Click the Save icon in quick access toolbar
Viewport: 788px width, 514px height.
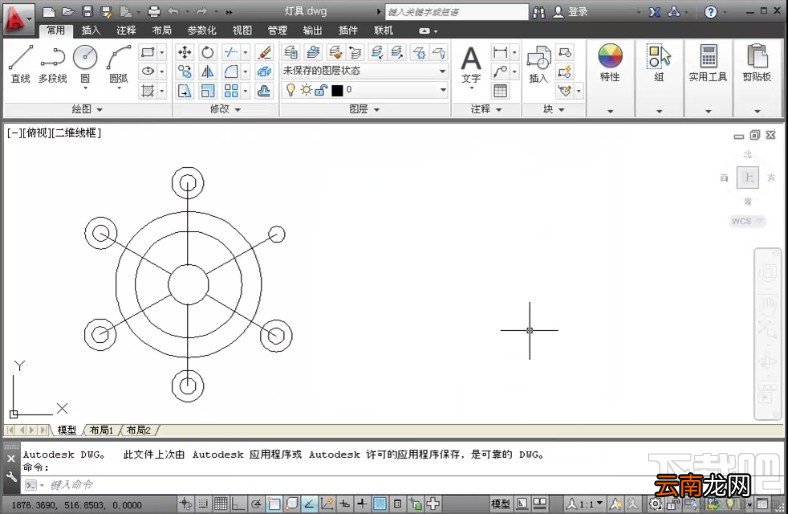click(x=87, y=11)
